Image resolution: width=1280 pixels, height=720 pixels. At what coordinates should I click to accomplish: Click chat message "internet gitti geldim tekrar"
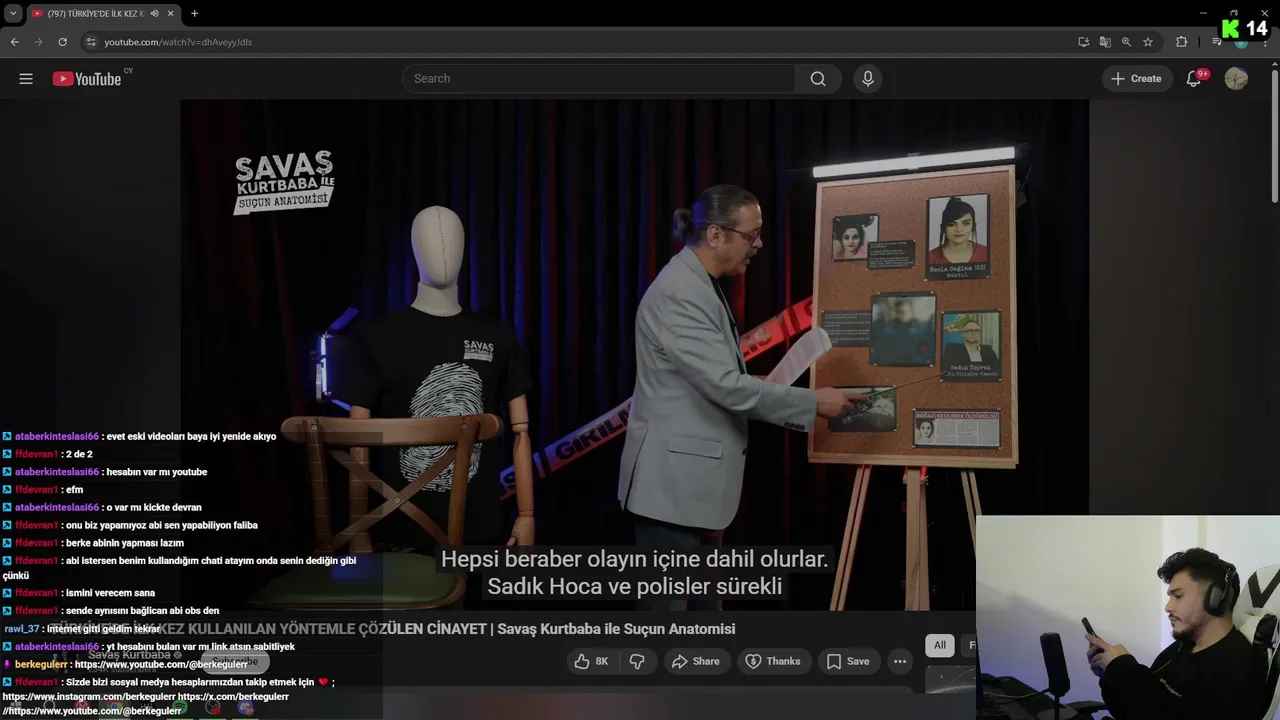click(103, 629)
